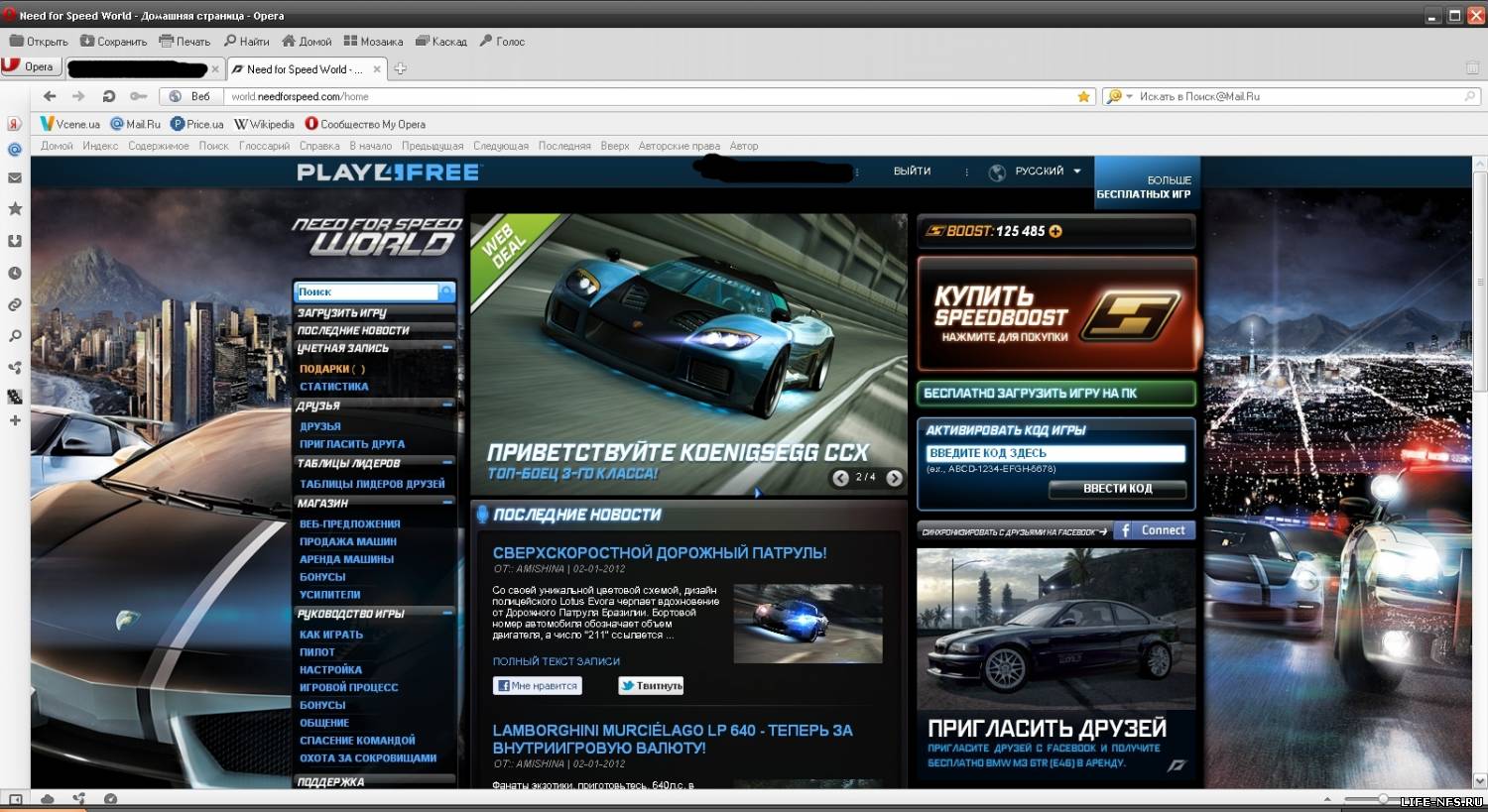
Task: Click the Голос toolbar button
Action: [502, 42]
